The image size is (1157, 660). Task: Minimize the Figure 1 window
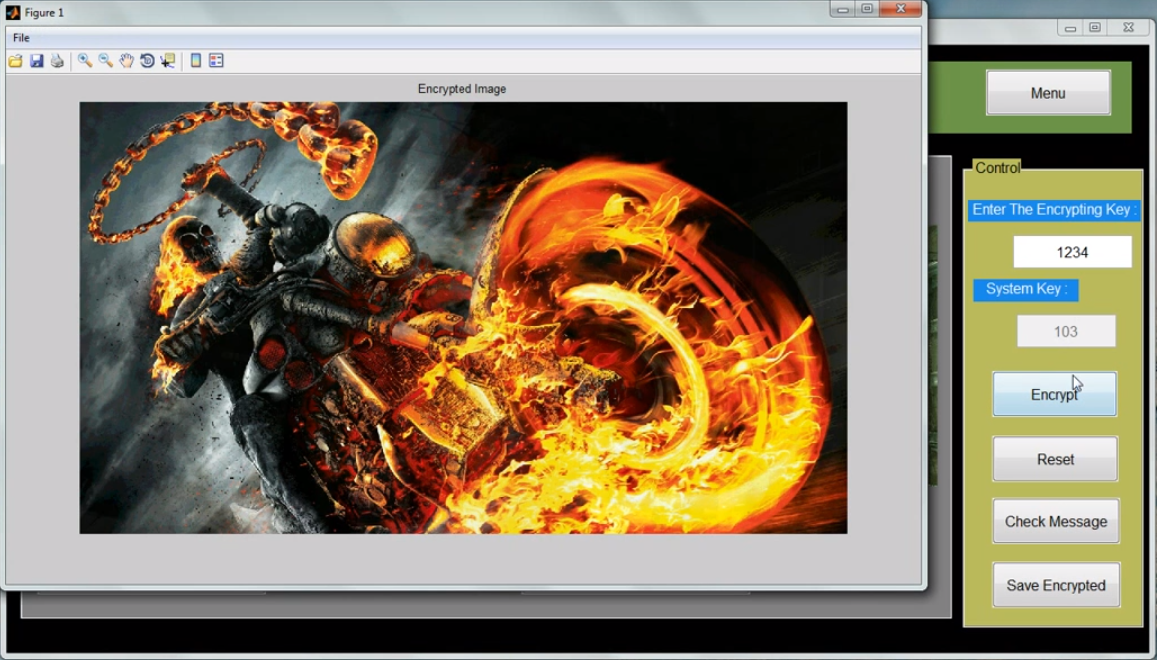coord(842,9)
